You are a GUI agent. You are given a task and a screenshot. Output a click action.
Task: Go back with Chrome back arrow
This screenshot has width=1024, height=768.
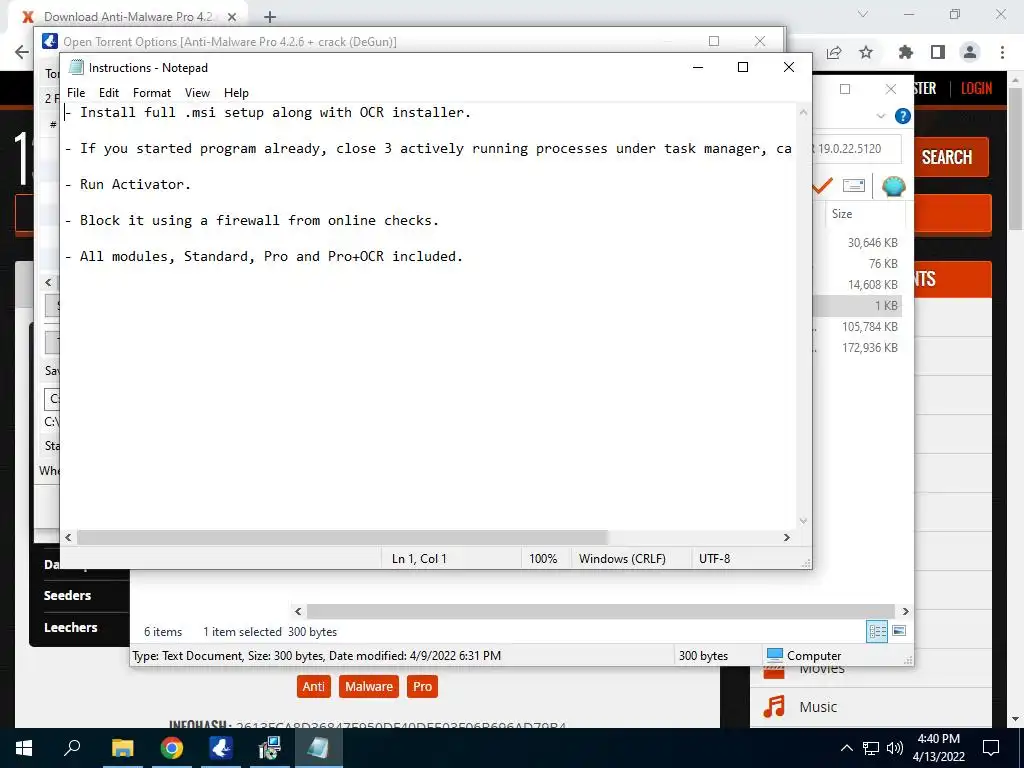(22, 52)
